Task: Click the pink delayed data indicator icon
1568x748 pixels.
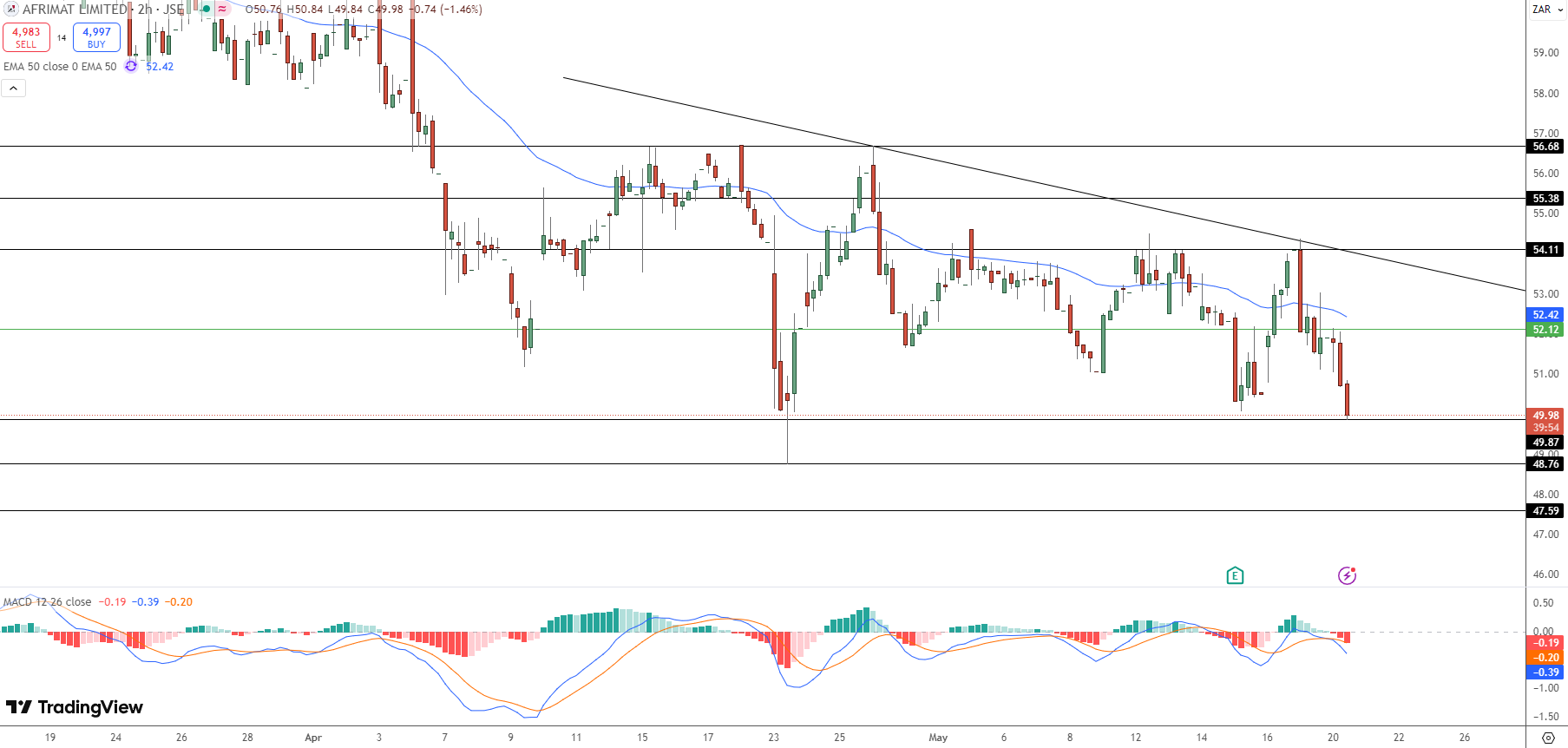Action: [x=223, y=9]
